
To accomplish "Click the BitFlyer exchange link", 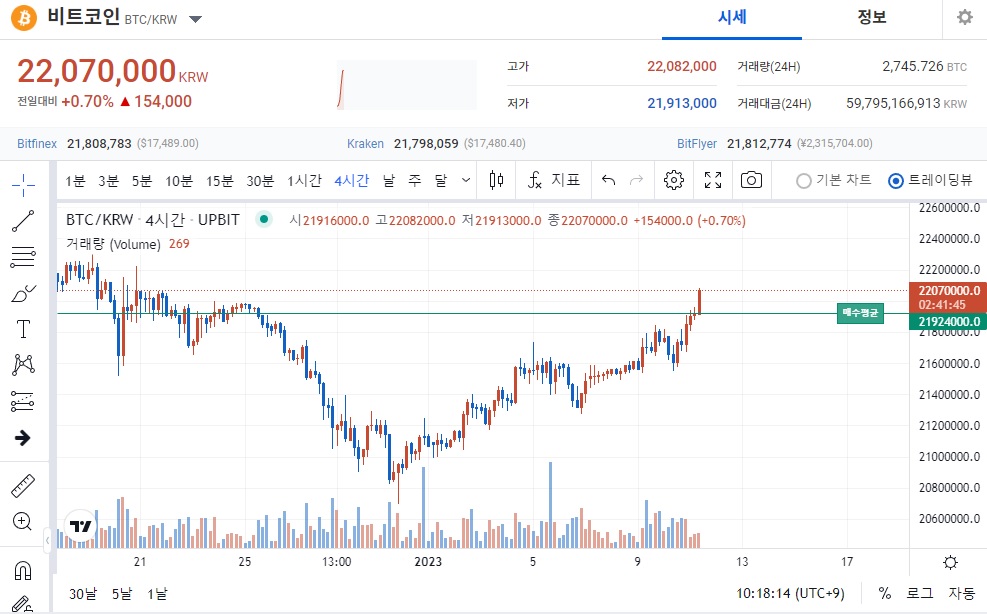I will (697, 144).
